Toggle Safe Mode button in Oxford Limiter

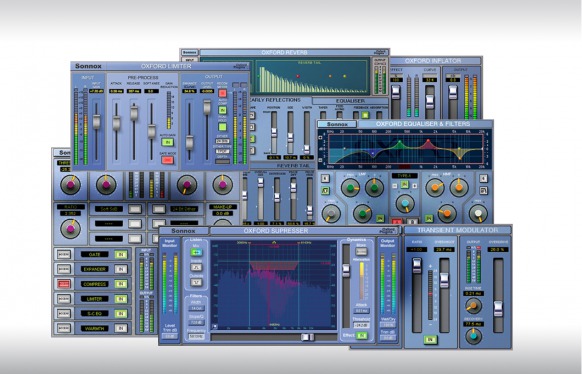(167, 160)
